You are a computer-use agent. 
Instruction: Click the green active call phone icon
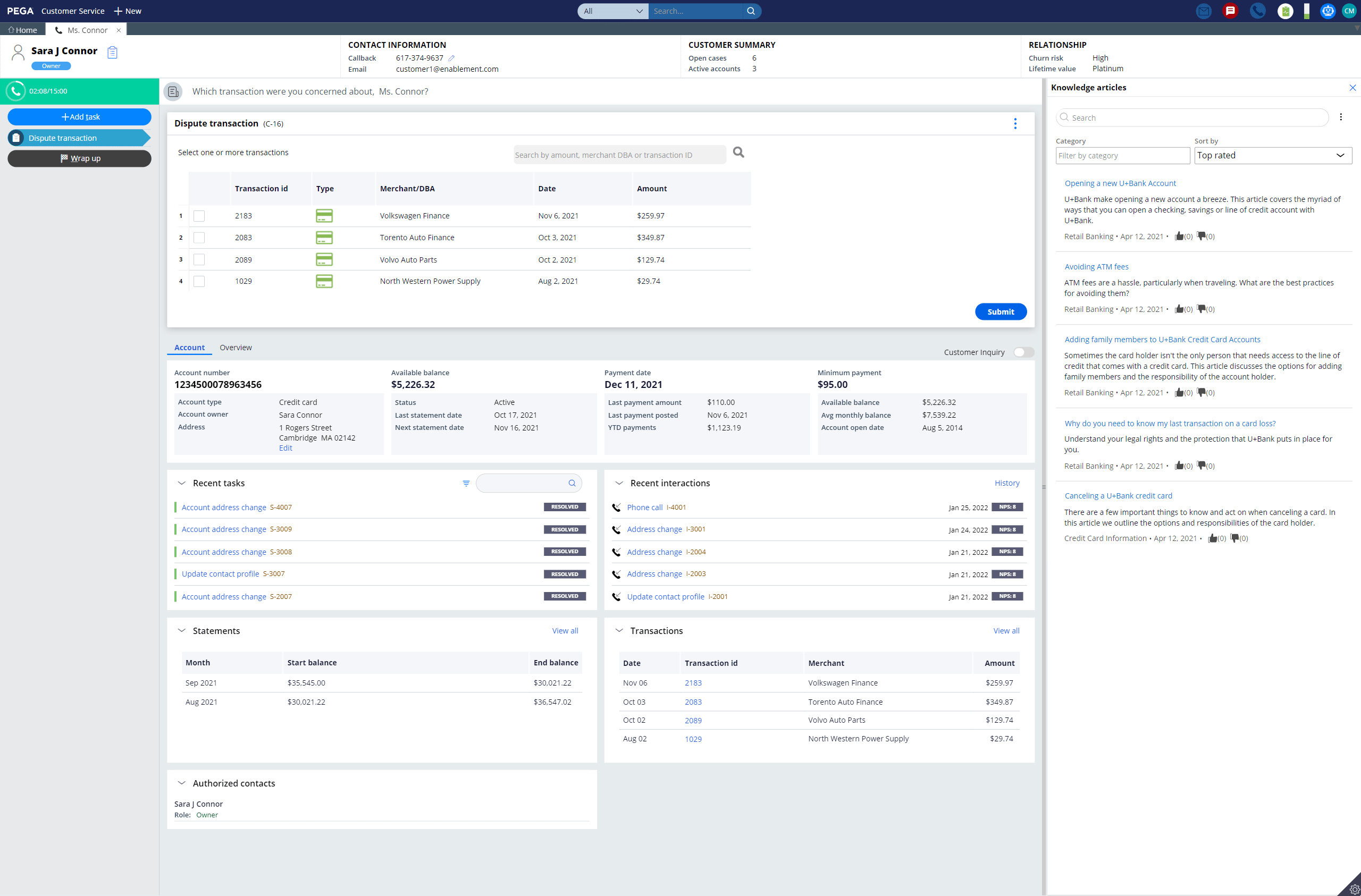tap(16, 91)
